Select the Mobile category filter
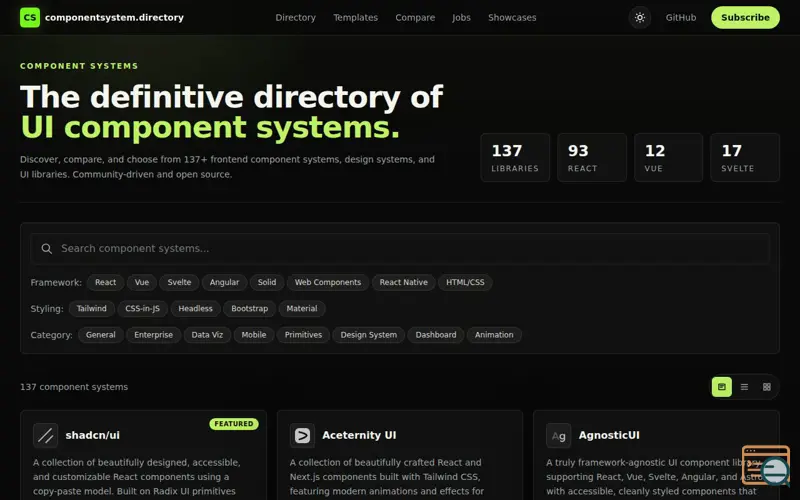This screenshot has height=500, width=800. tap(254, 335)
